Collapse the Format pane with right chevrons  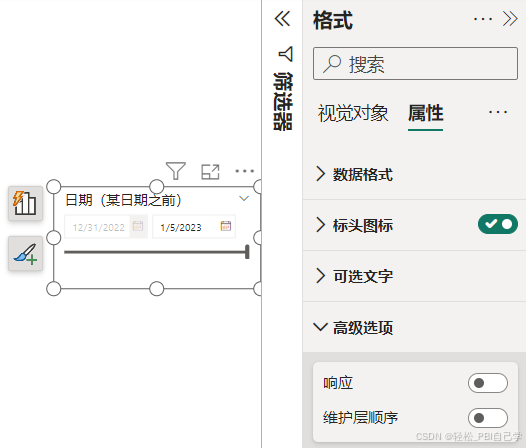pos(510,18)
